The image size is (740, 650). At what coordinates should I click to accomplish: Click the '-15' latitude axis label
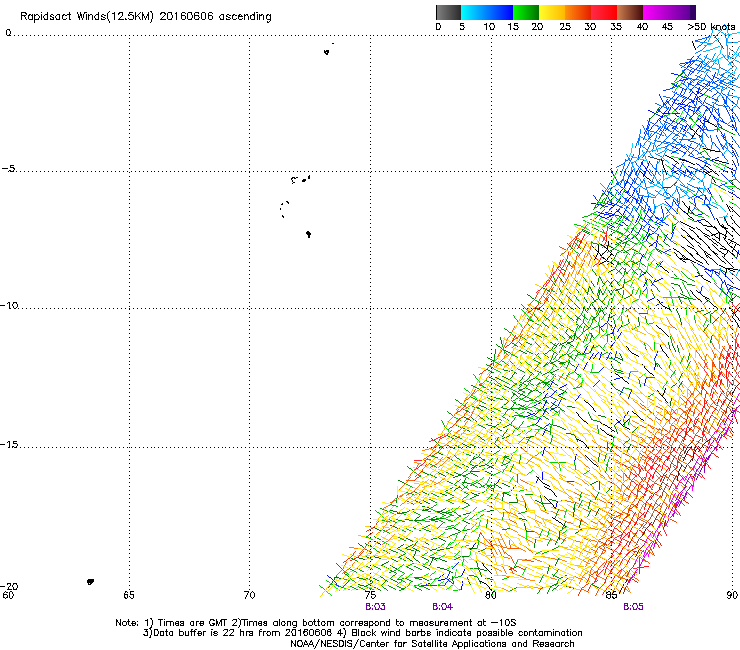point(9,444)
